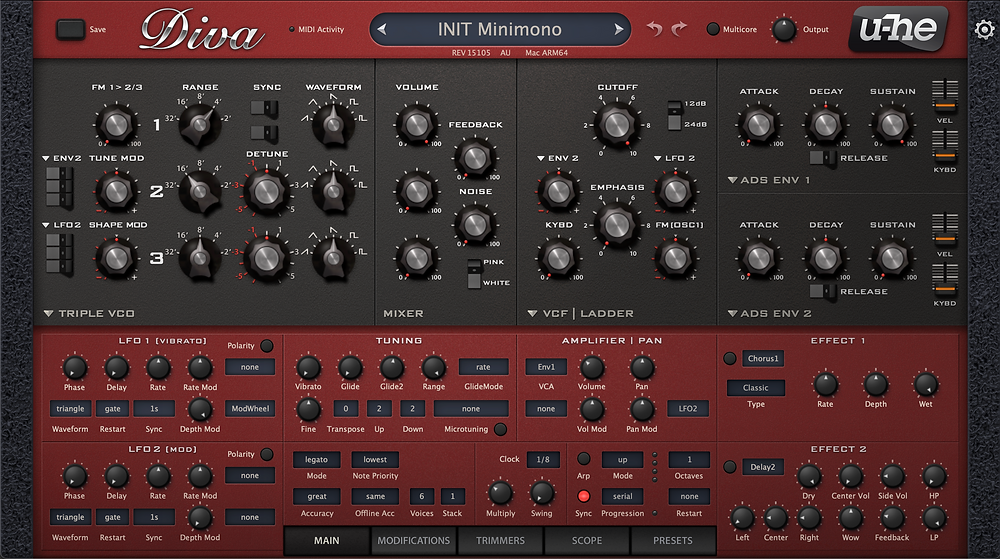Open Chorus1 effect selector

coord(763,358)
